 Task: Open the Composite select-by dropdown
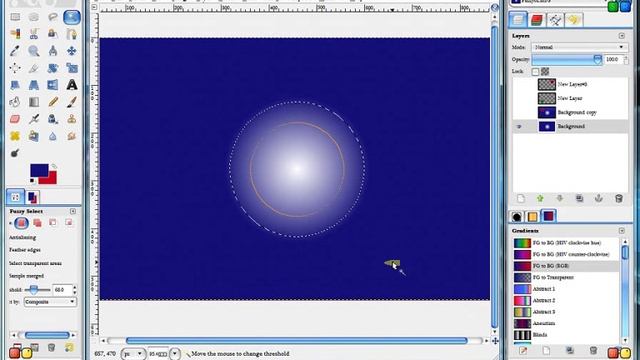(50, 302)
